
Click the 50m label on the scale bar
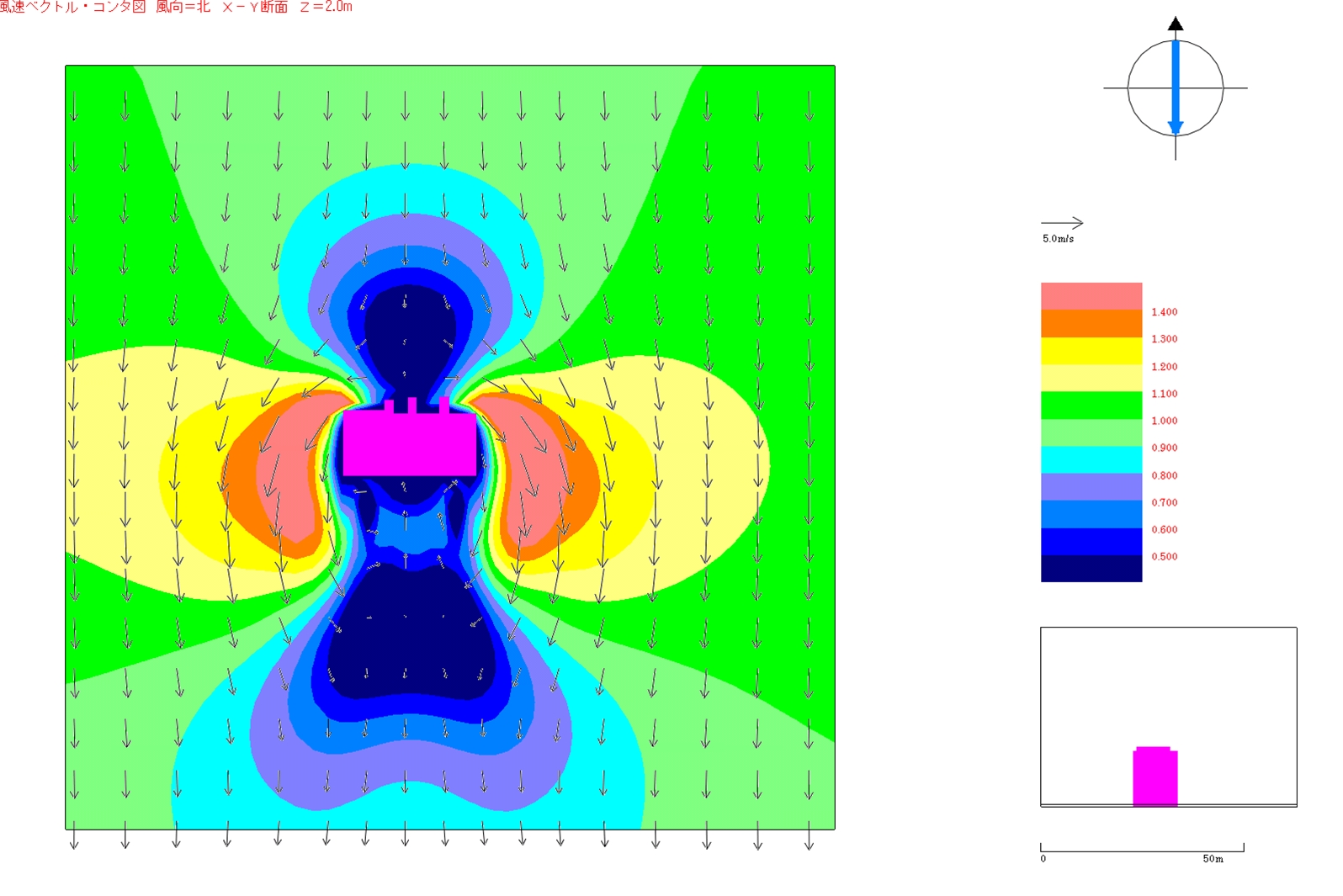tap(1213, 859)
